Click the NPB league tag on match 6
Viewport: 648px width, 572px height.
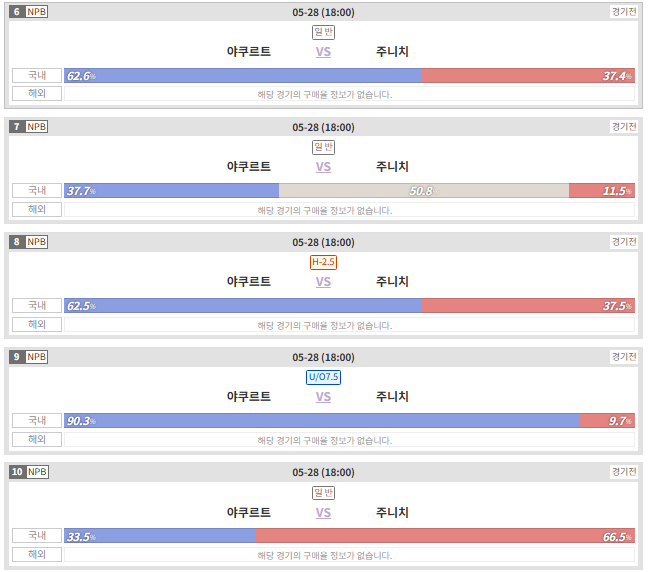[x=36, y=12]
